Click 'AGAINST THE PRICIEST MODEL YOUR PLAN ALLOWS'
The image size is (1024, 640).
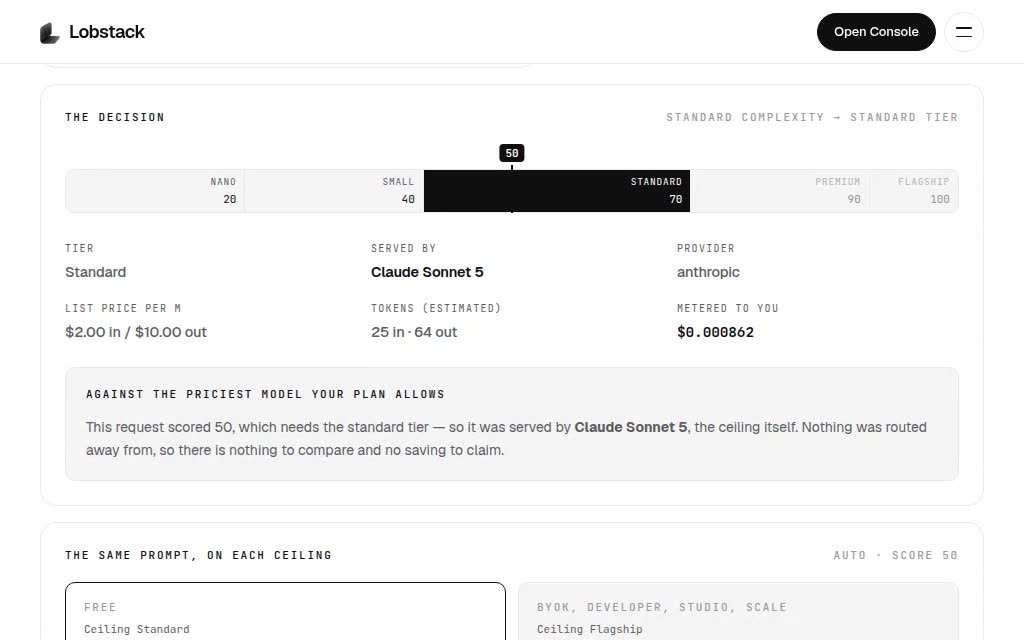pyautogui.click(x=265, y=394)
